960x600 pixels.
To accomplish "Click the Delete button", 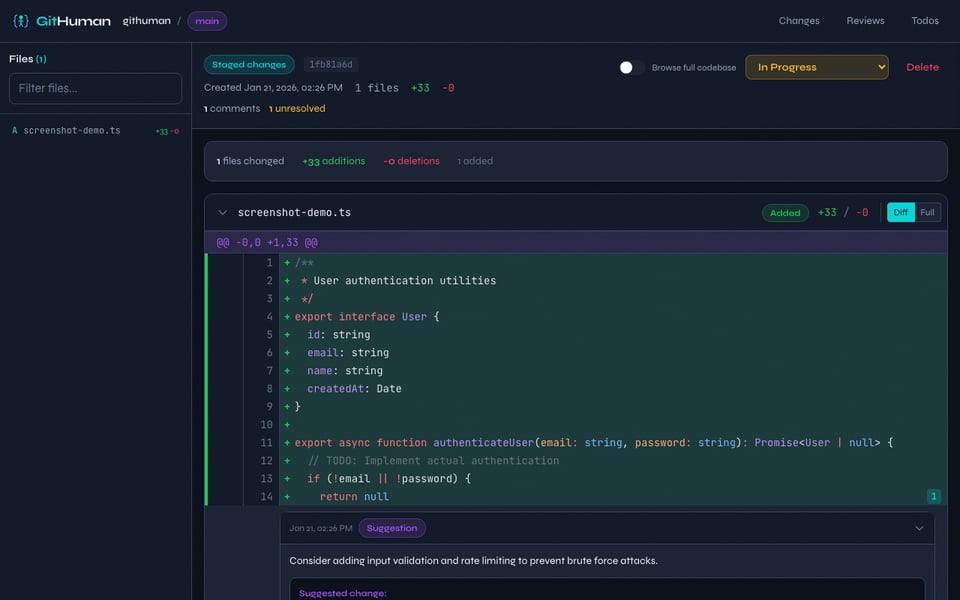I will [922, 66].
